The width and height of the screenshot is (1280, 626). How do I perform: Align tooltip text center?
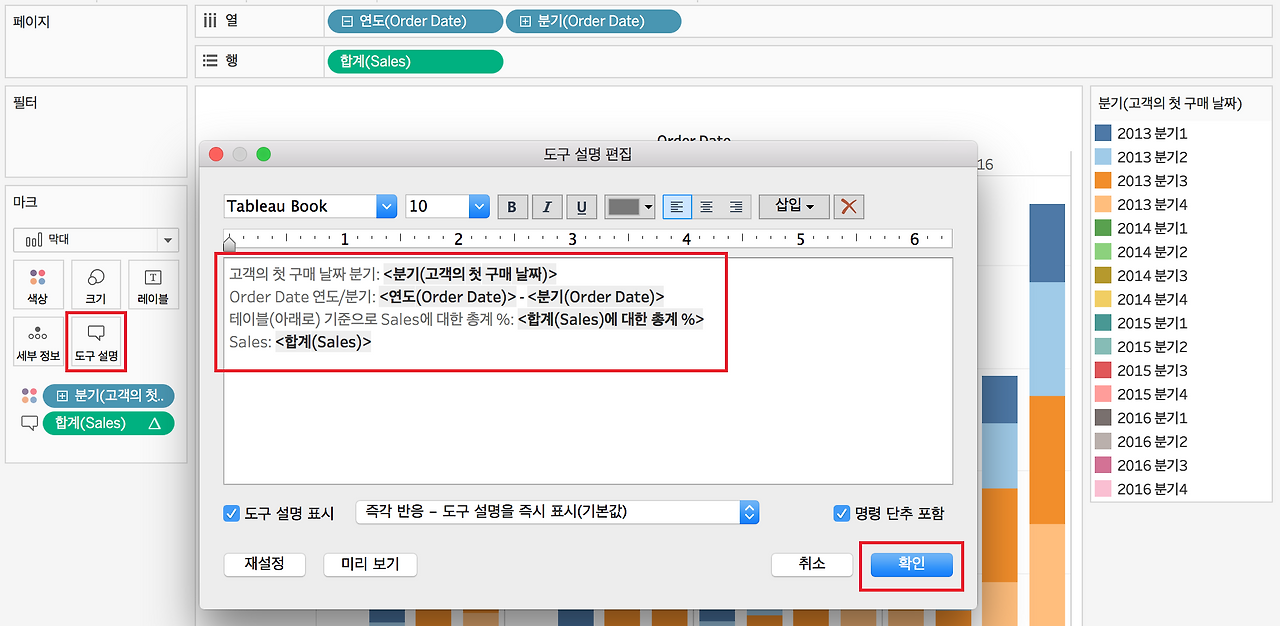pos(707,207)
